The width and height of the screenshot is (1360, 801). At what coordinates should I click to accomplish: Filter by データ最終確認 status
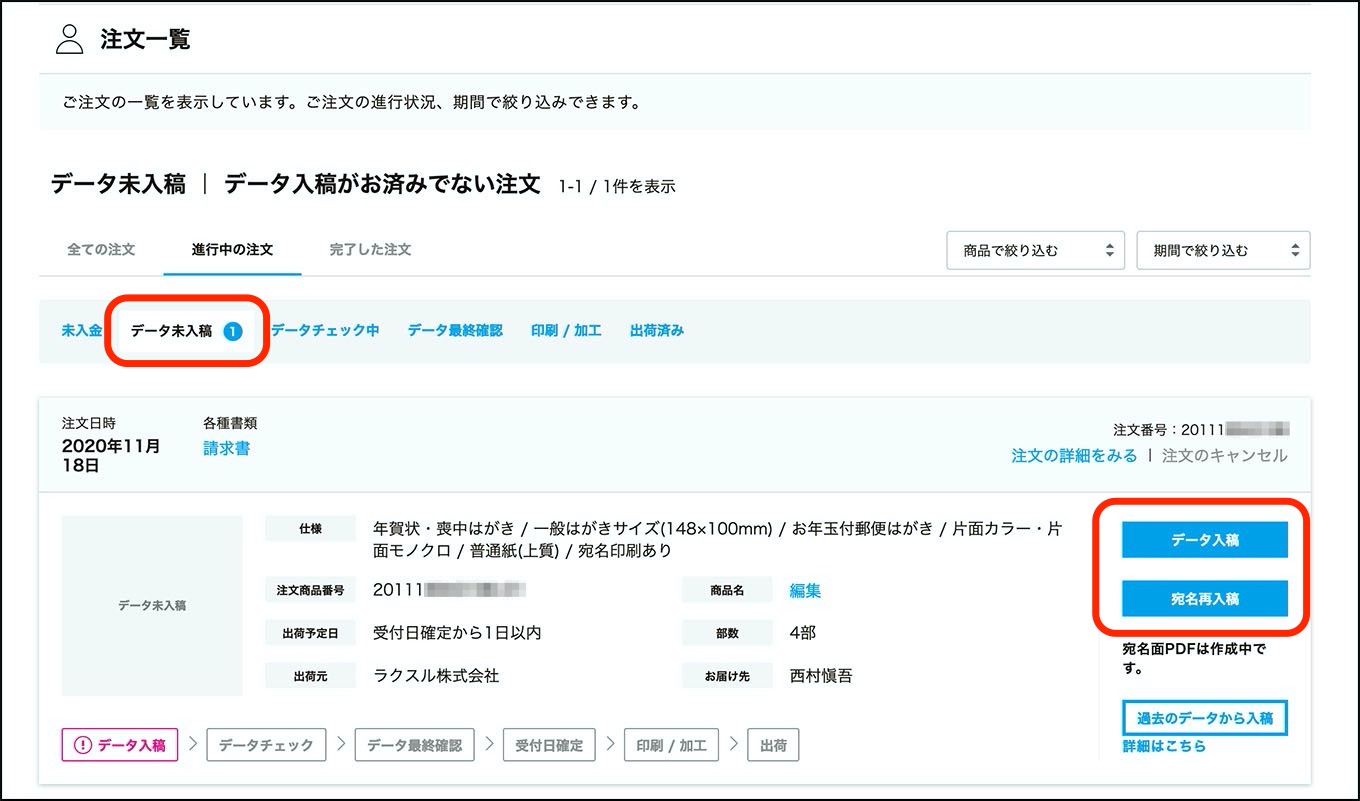[x=455, y=331]
